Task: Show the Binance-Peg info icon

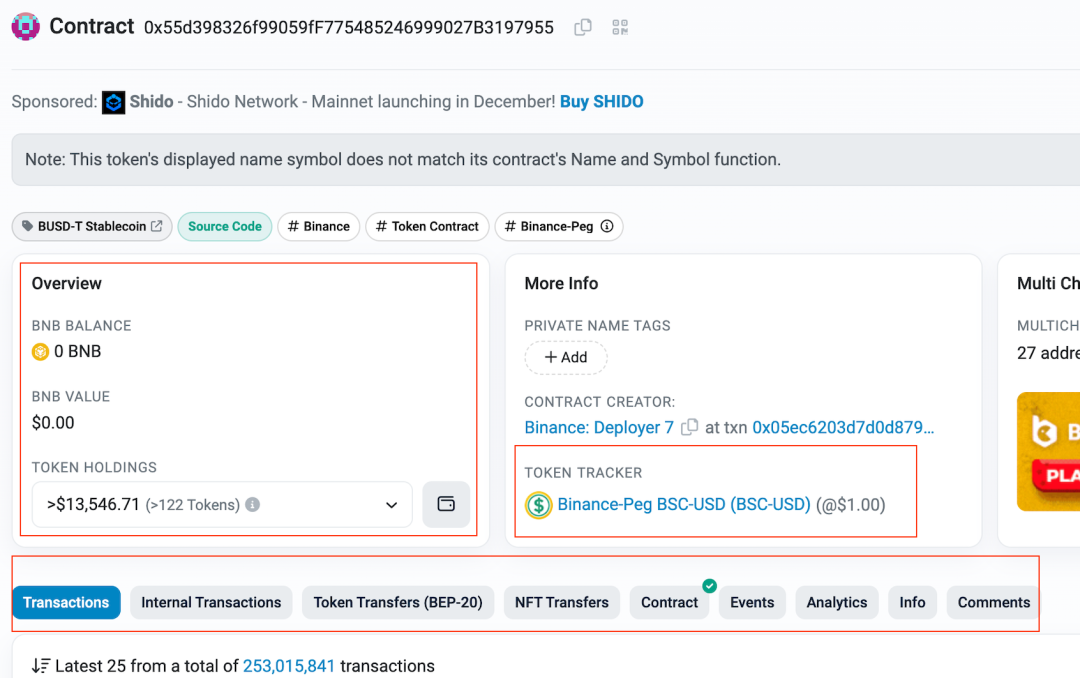Action: pos(607,226)
